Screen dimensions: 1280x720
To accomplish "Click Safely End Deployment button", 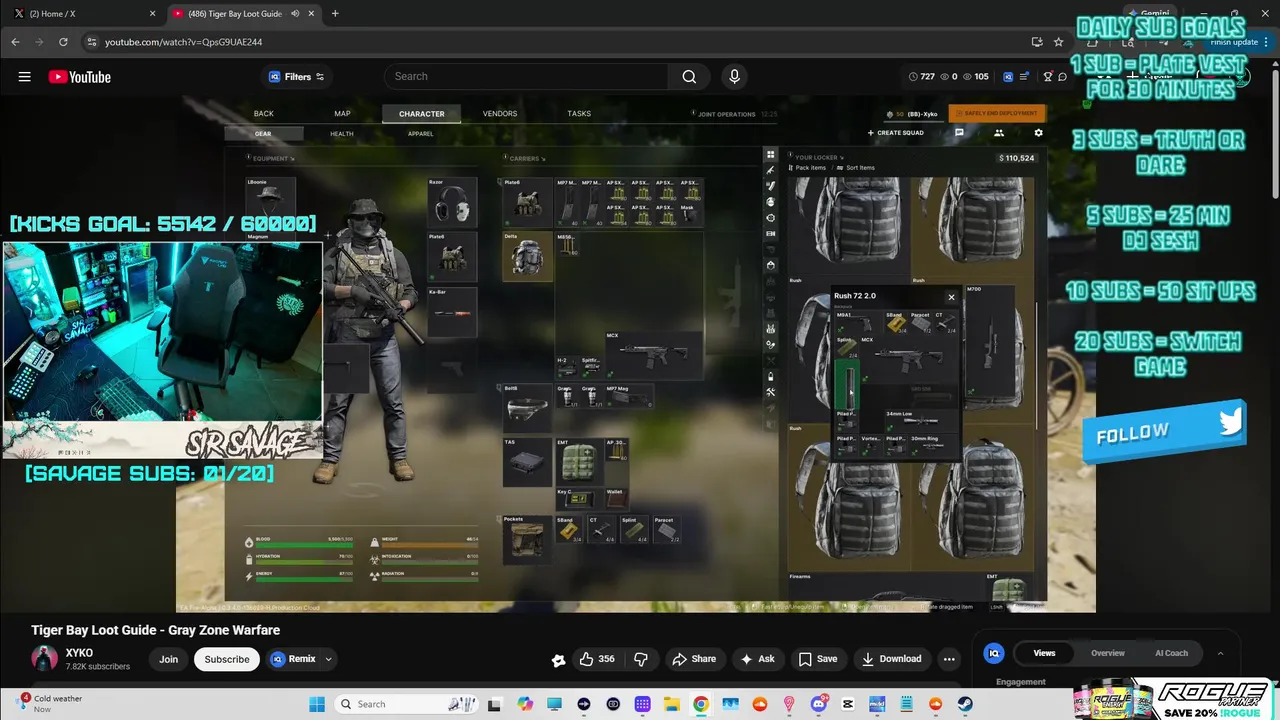I will coord(997,114).
